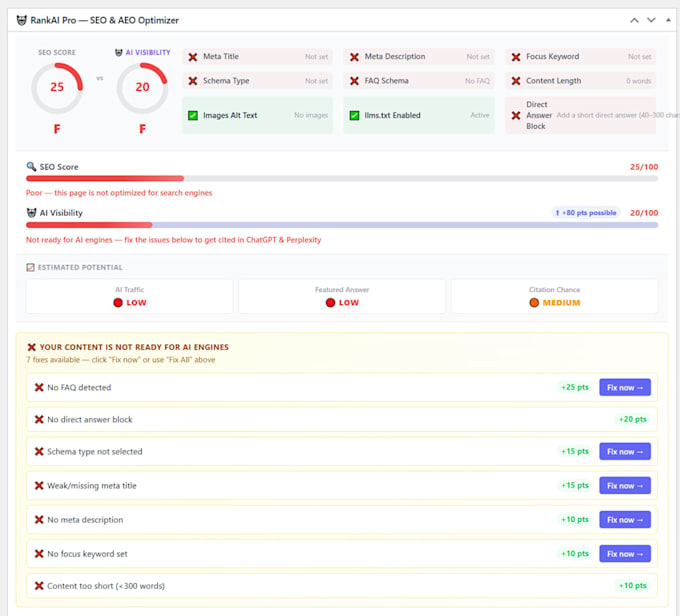Click the +80 pts possible badge
The width and height of the screenshot is (680, 616).
[x=586, y=213]
